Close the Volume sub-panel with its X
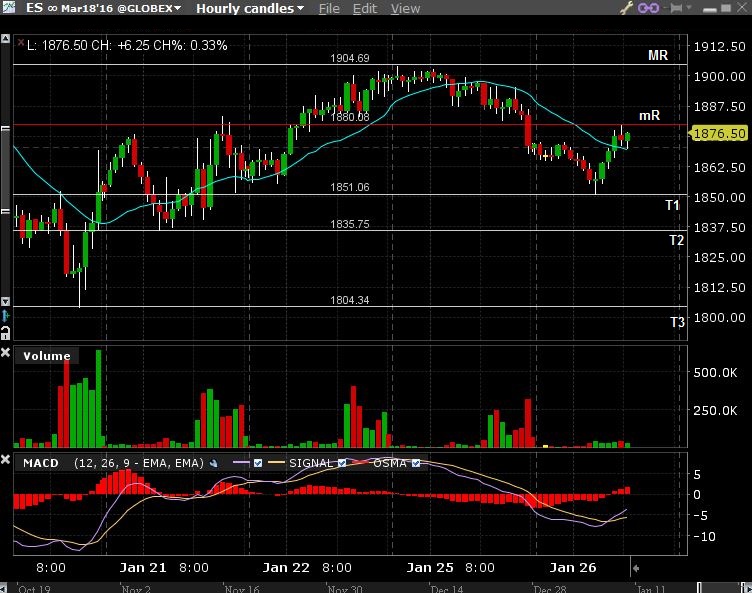The height and width of the screenshot is (593, 752). pyautogui.click(x=6, y=354)
